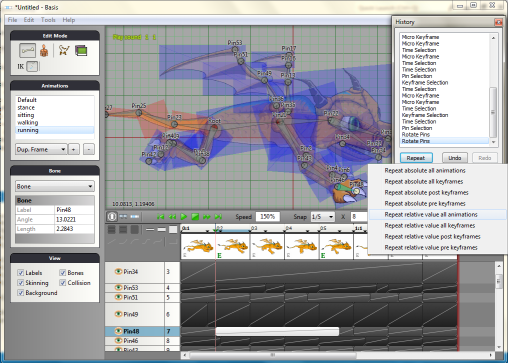Click the Speed 150% input field
The width and height of the screenshot is (508, 363).
[x=268, y=217]
